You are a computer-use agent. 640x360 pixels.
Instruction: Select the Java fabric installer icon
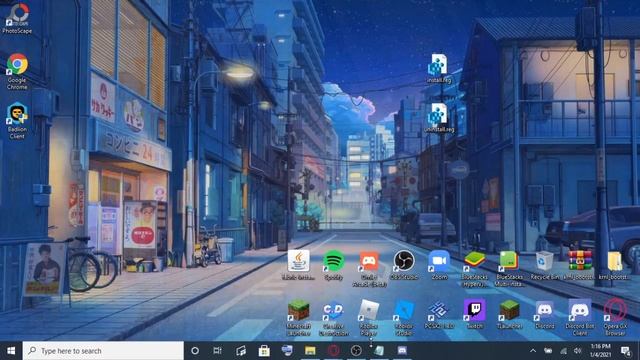[298, 265]
